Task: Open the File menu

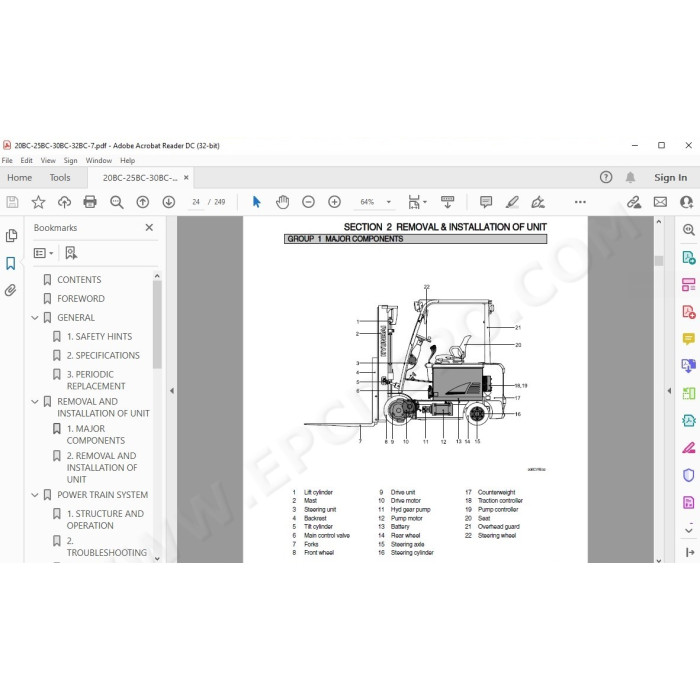Action: (x=7, y=160)
